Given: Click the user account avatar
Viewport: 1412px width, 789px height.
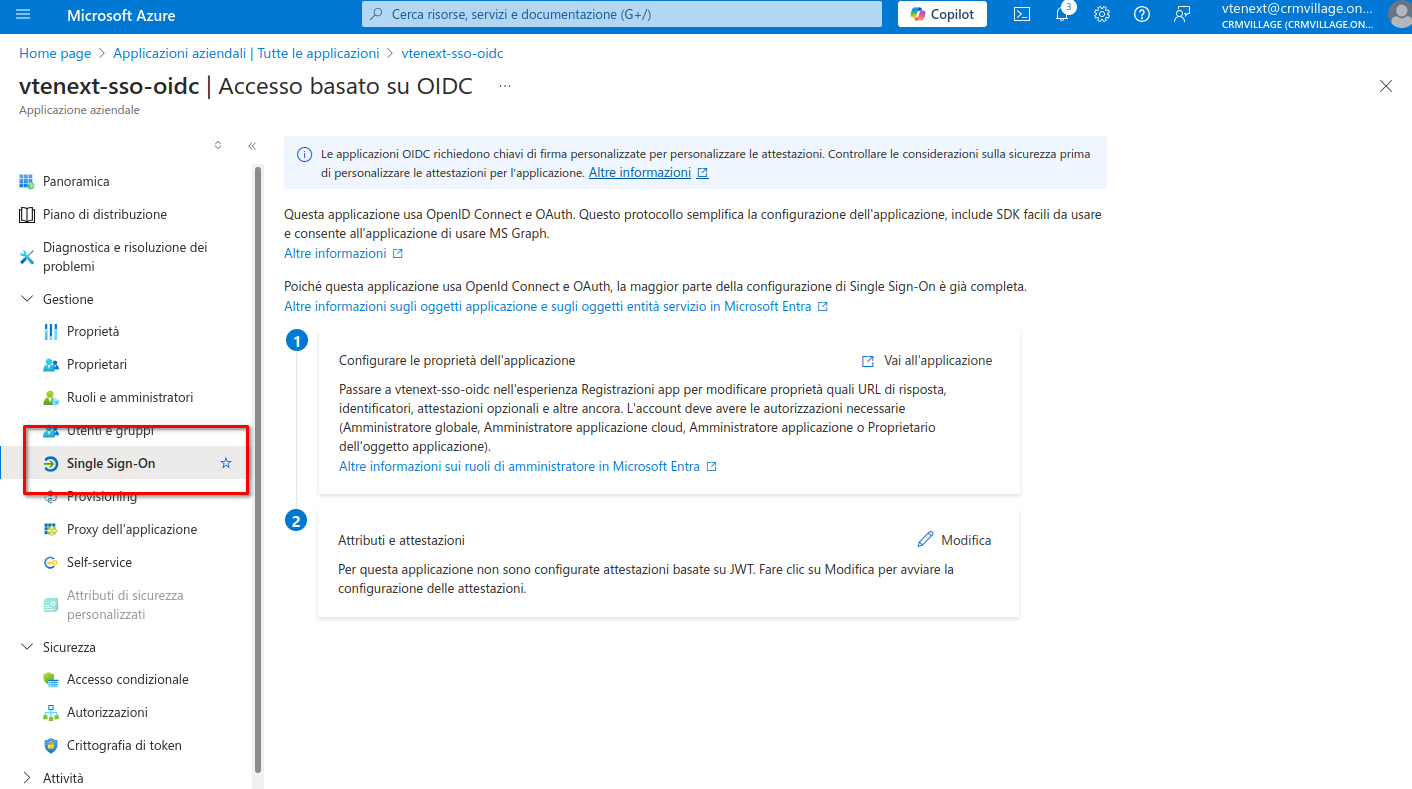Looking at the screenshot, I should tap(1399, 14).
